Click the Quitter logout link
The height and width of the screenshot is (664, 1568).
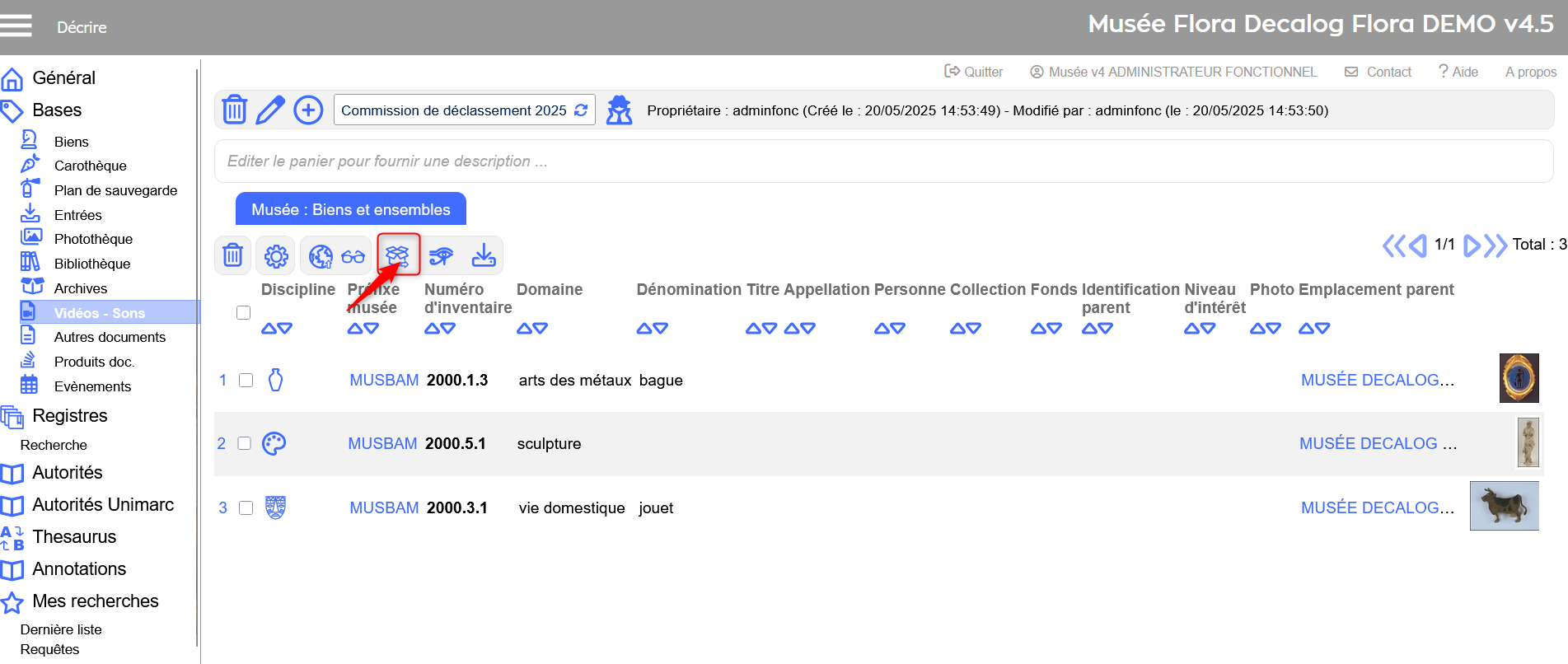click(974, 72)
